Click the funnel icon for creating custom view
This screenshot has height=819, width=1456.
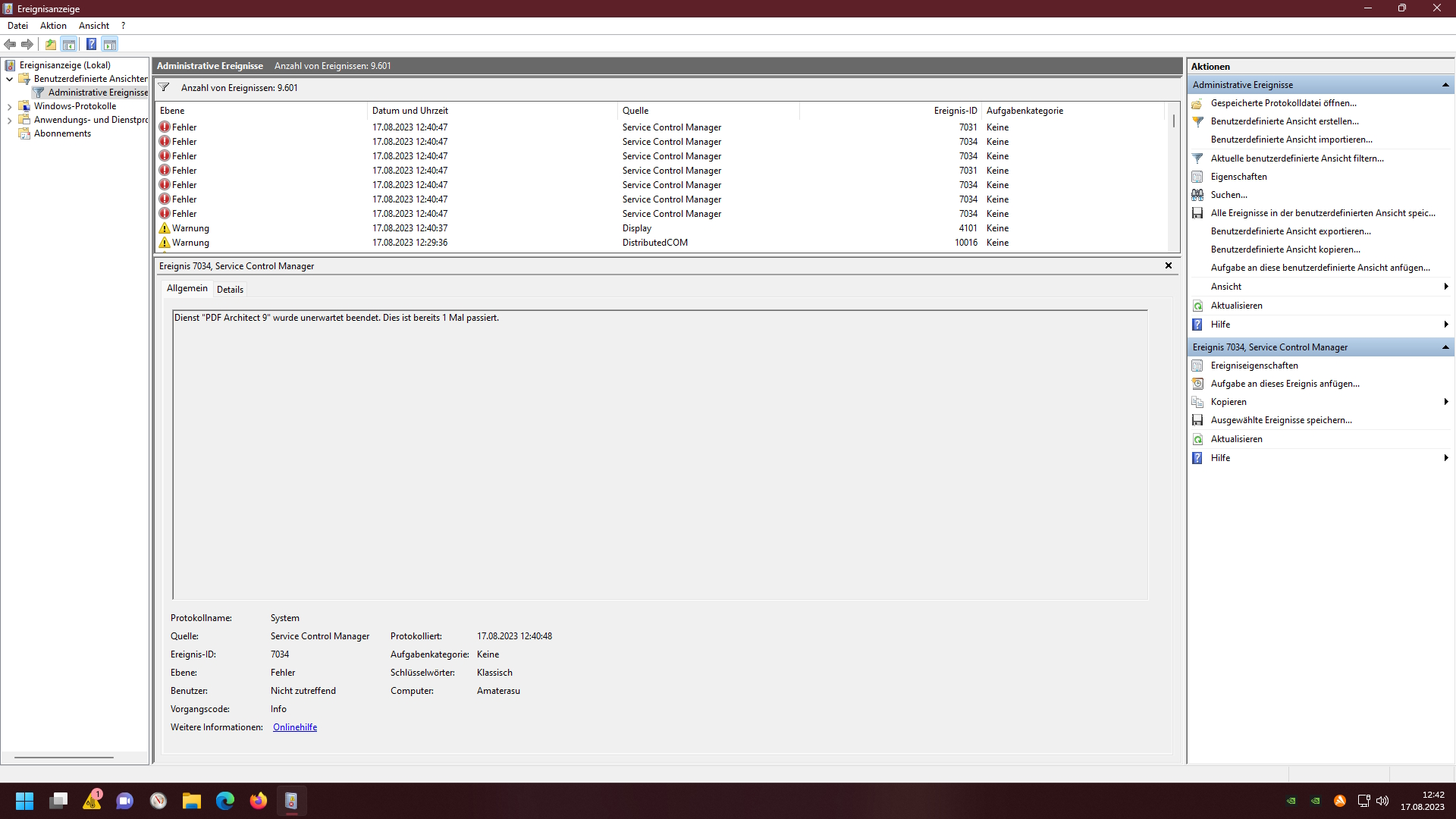(1197, 121)
